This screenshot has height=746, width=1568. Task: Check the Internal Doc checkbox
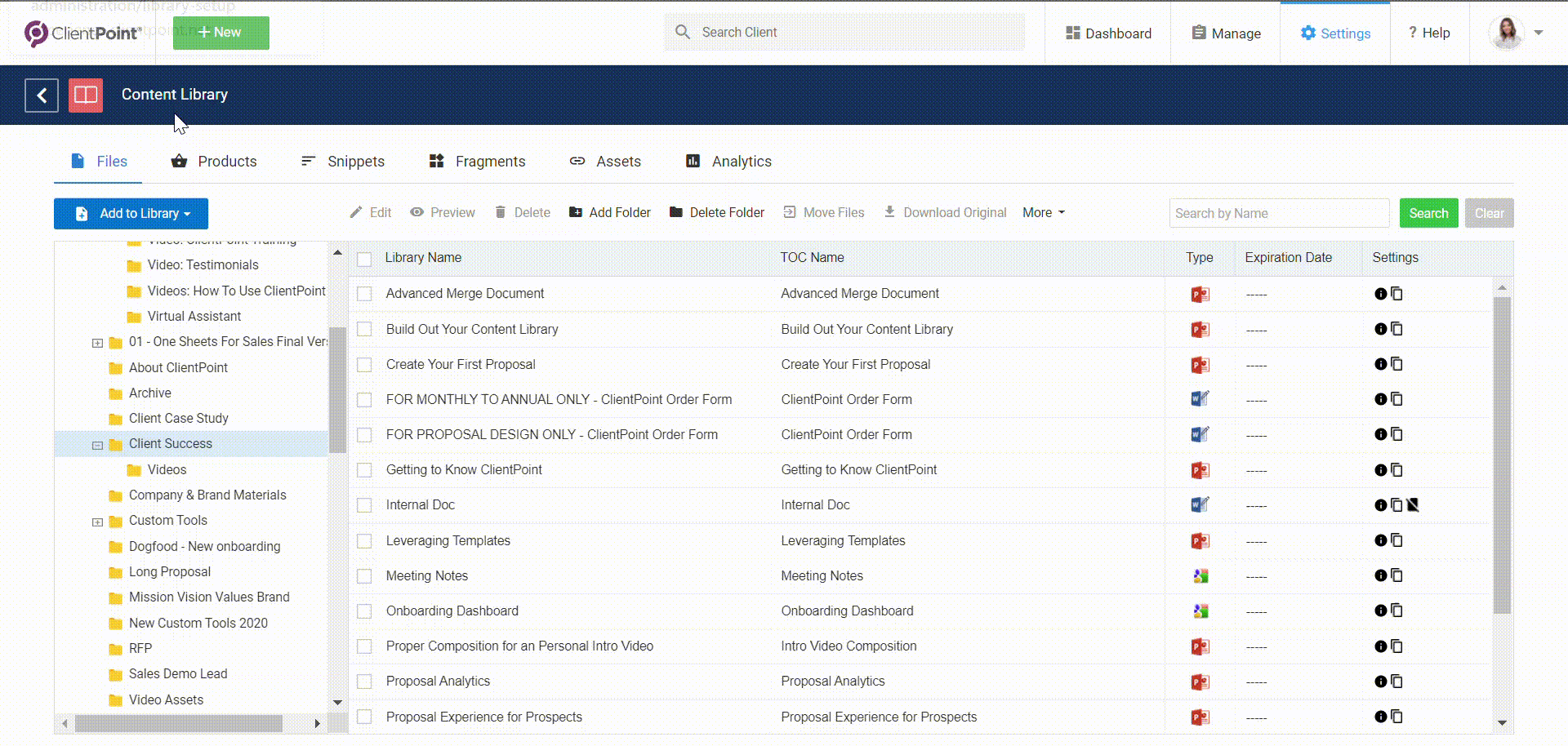(364, 505)
